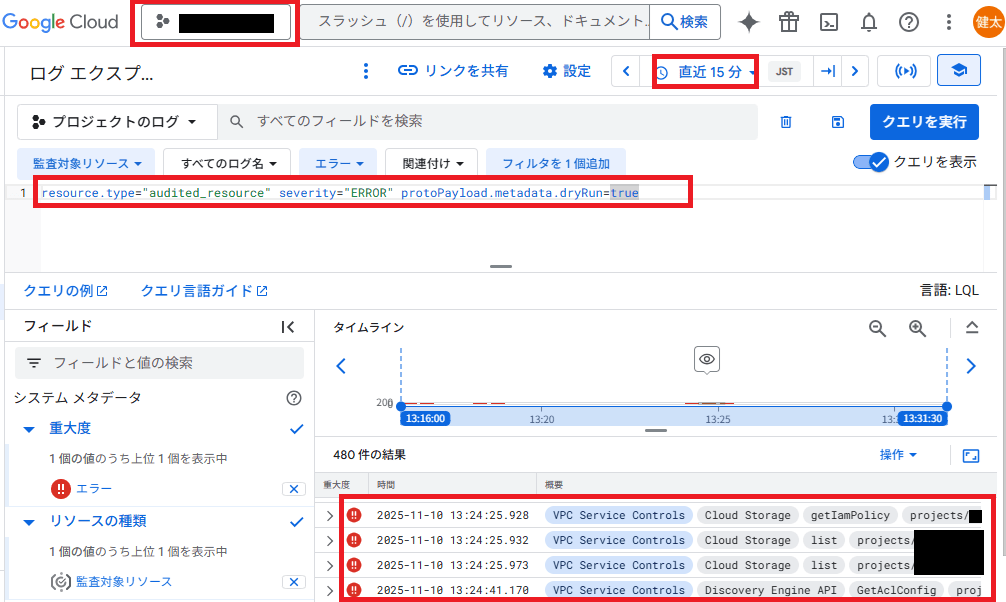Open the 直近 15 分 time range dropdown
The image size is (1006, 602).
click(706, 72)
